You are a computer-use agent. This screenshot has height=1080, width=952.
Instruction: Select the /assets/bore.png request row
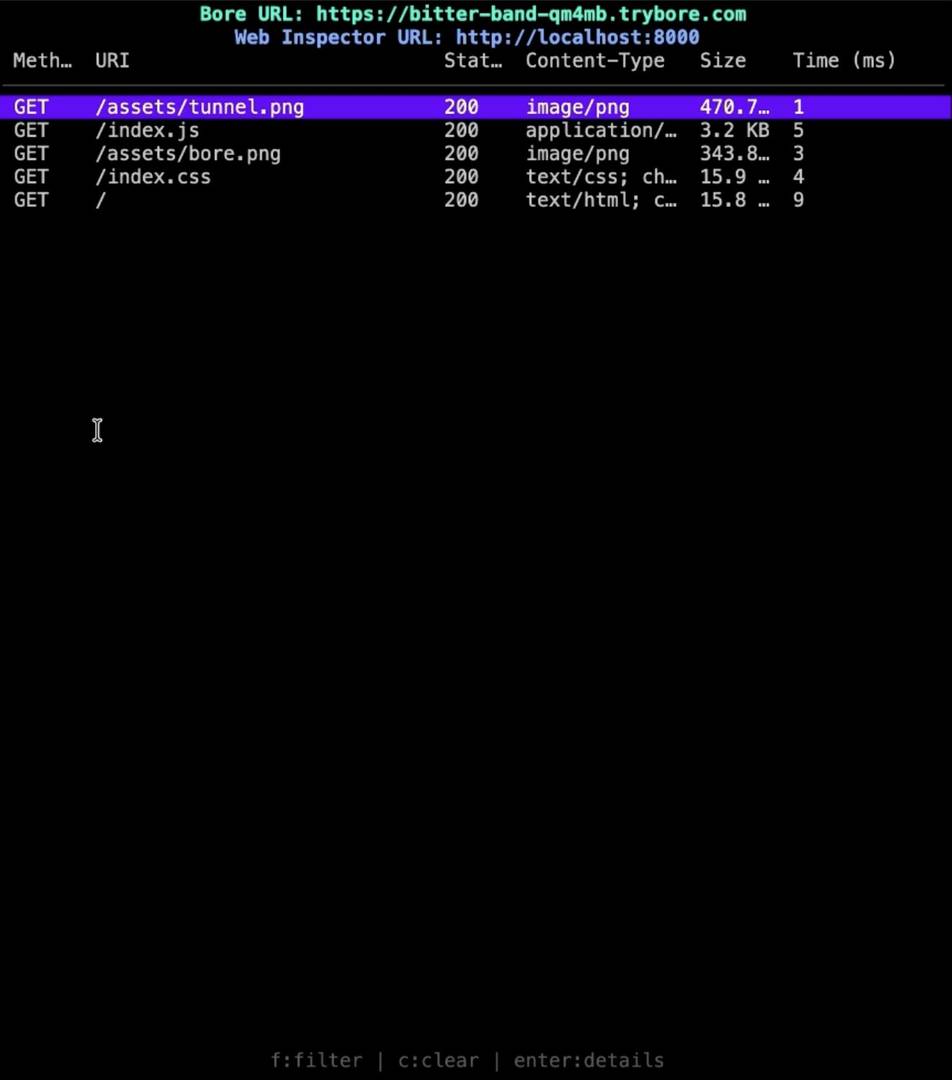[476, 154]
